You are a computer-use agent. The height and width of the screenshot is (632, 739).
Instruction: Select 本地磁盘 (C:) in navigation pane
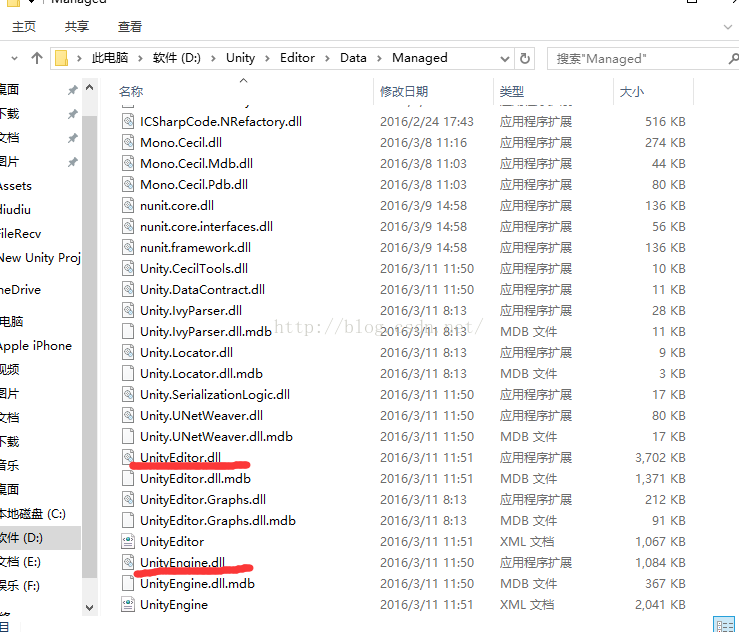coord(33,514)
